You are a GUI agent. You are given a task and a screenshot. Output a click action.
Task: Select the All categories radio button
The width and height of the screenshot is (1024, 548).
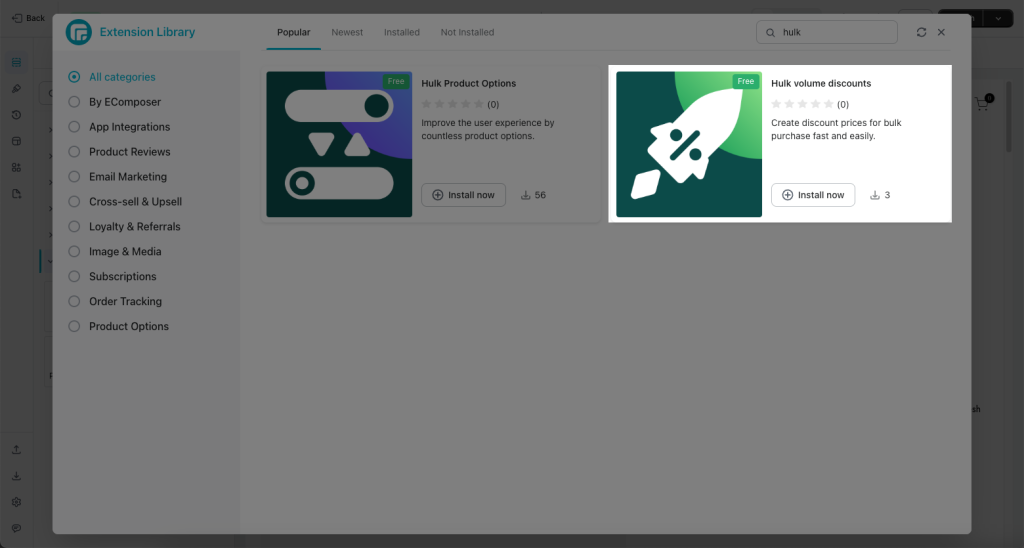pos(74,77)
